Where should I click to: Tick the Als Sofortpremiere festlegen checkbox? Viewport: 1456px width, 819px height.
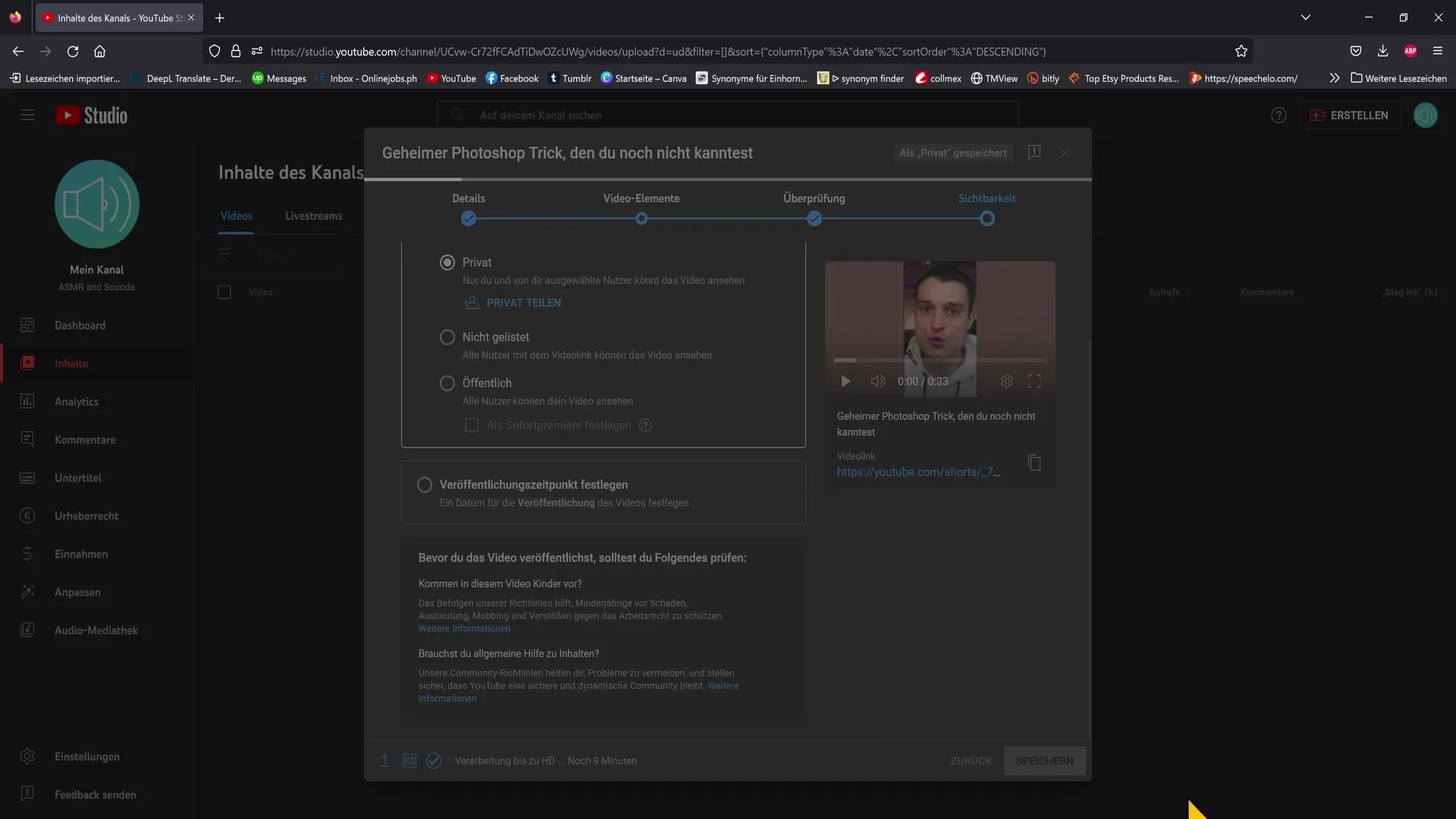pos(472,425)
